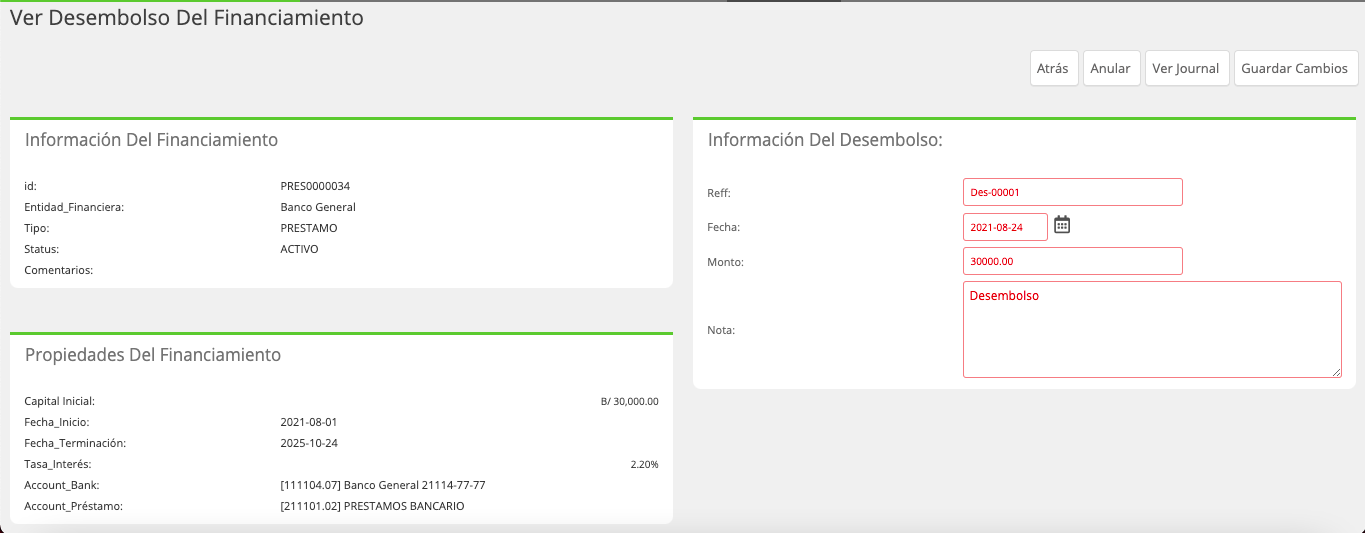Click the Monto field showing 30000.00

point(1073,261)
